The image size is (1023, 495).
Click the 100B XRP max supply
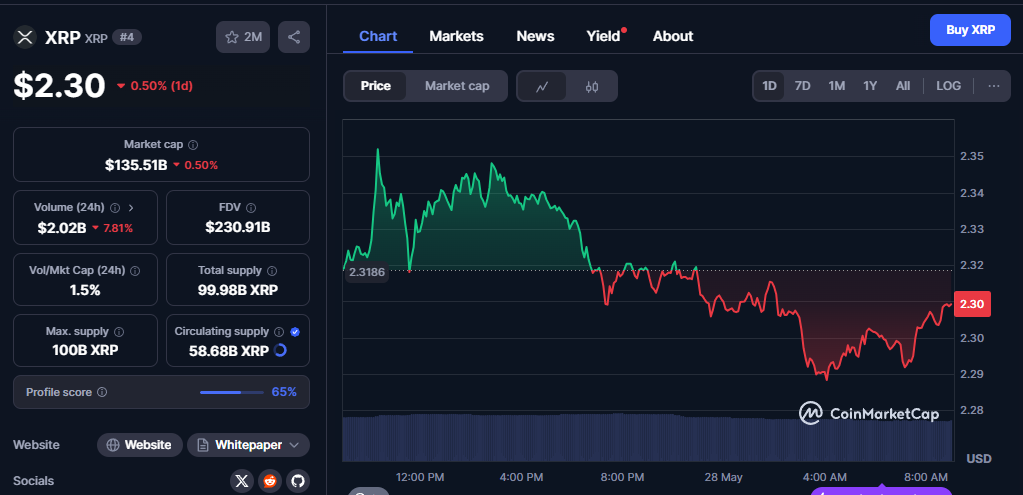pos(85,350)
